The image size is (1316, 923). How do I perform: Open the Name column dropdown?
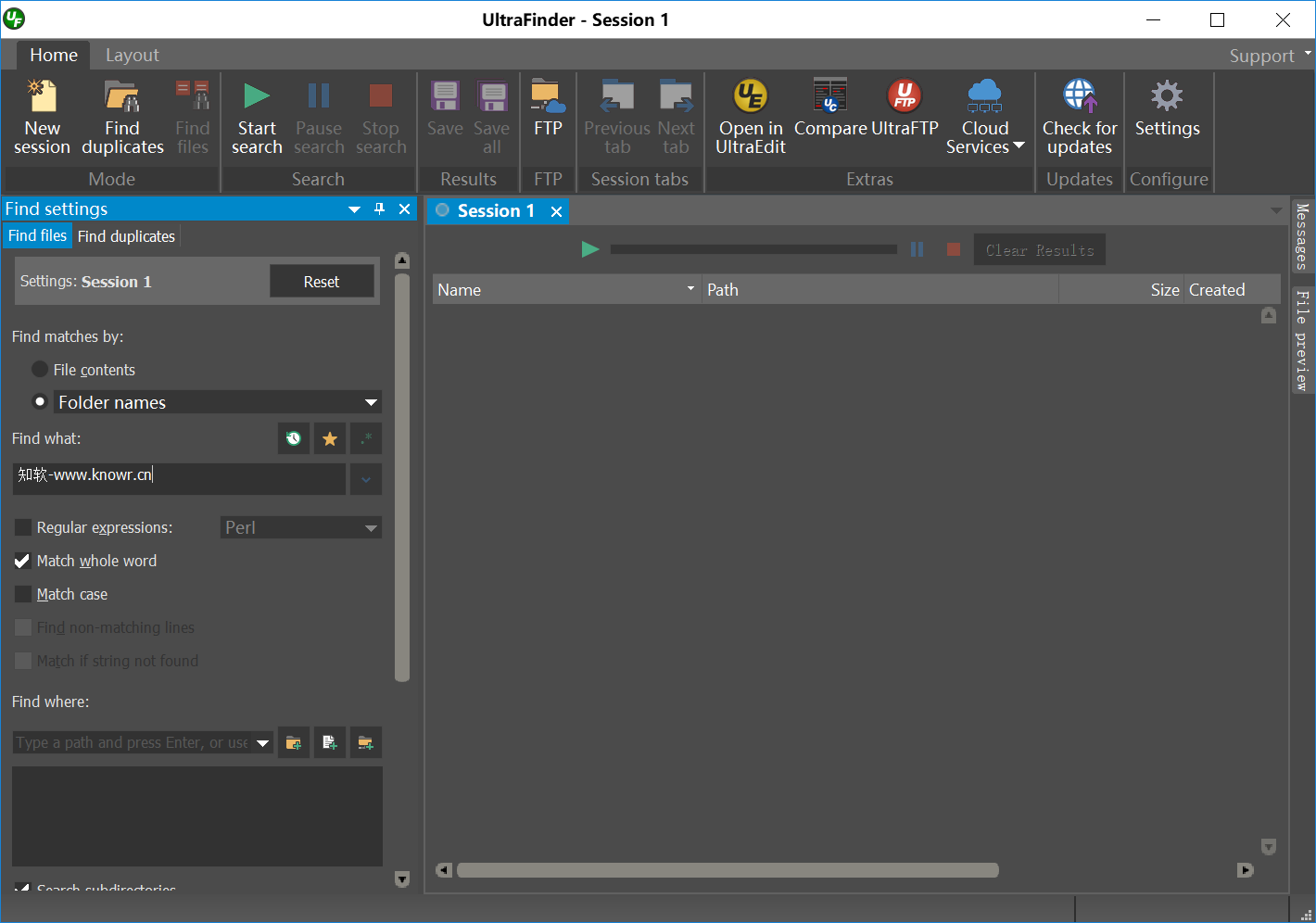pyautogui.click(x=690, y=289)
